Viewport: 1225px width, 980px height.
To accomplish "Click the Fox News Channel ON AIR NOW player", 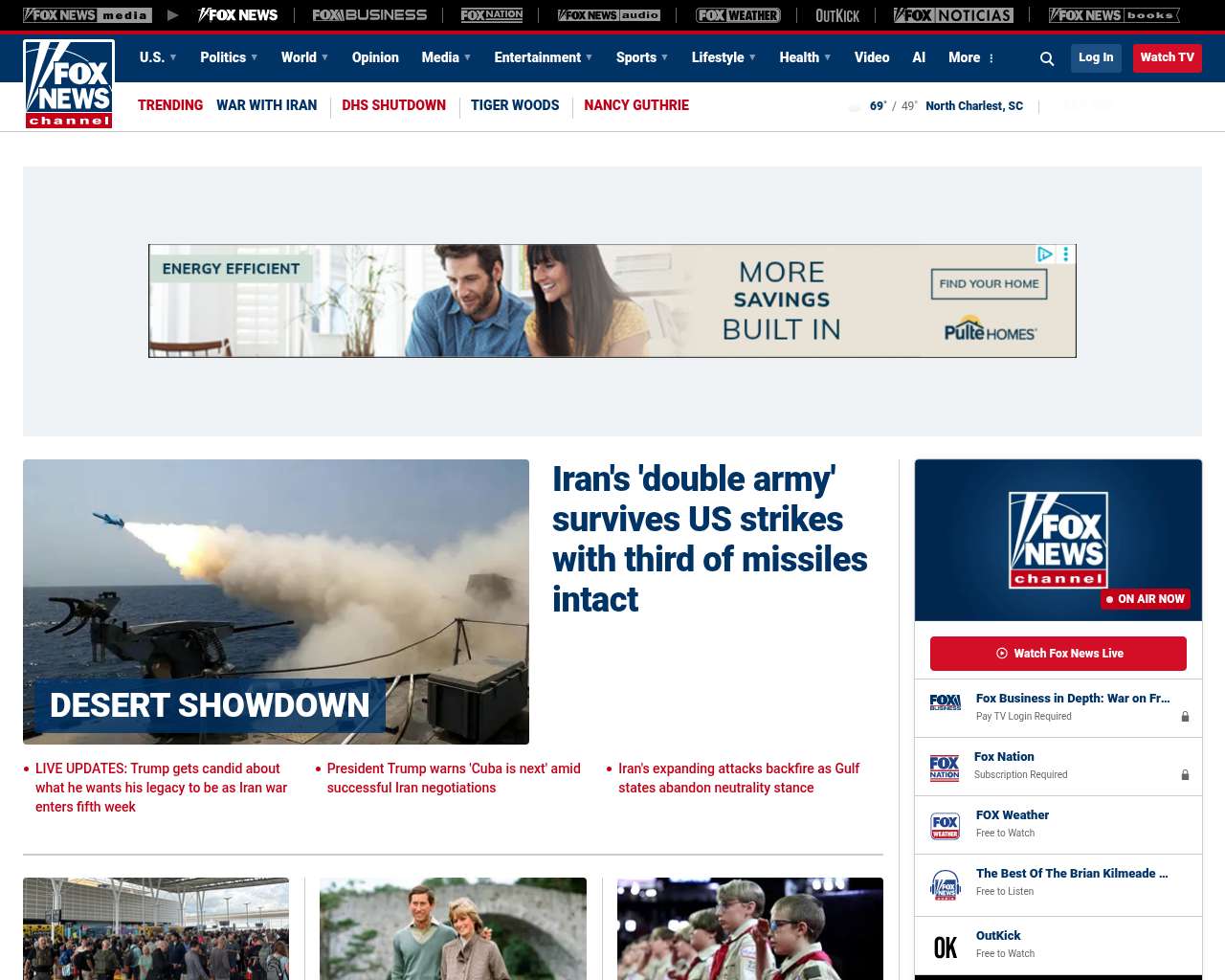I will [x=1058, y=540].
